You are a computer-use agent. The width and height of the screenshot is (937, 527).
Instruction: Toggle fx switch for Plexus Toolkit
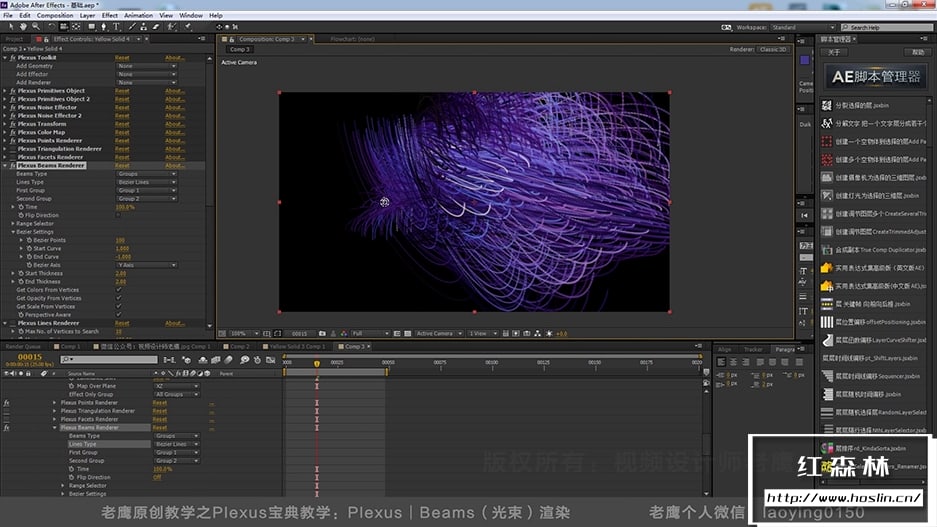[x=13, y=58]
